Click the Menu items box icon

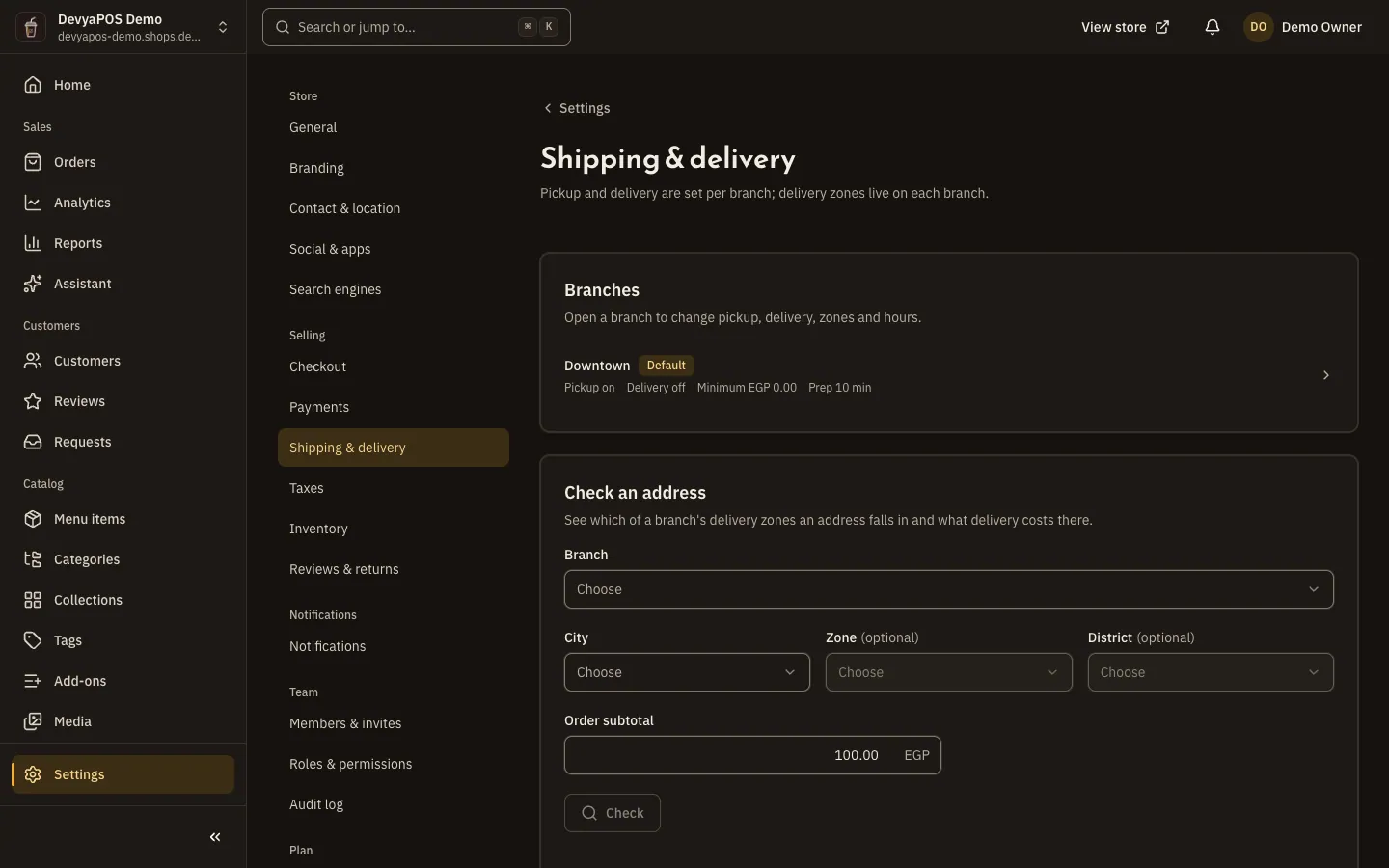point(33,519)
